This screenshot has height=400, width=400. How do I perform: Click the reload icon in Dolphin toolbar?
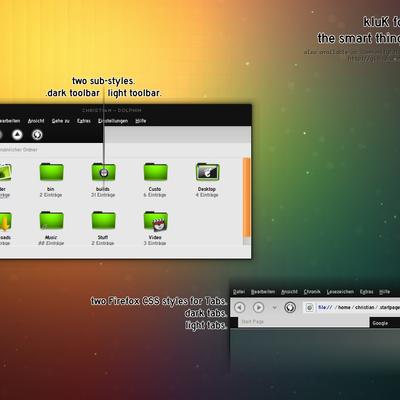click(37, 135)
